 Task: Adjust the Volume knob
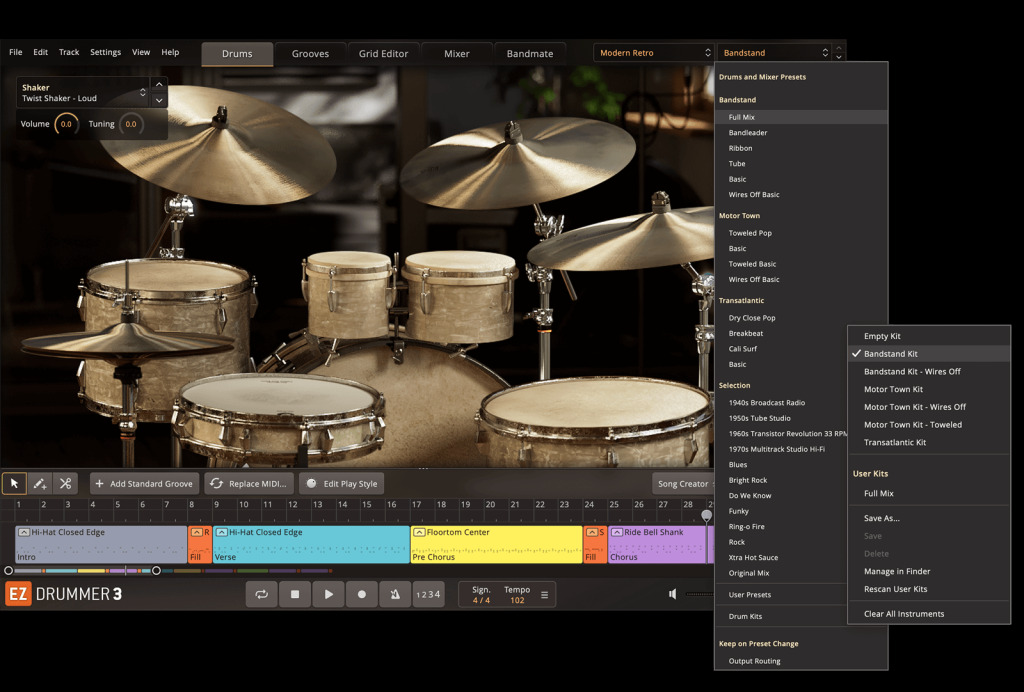coord(66,124)
